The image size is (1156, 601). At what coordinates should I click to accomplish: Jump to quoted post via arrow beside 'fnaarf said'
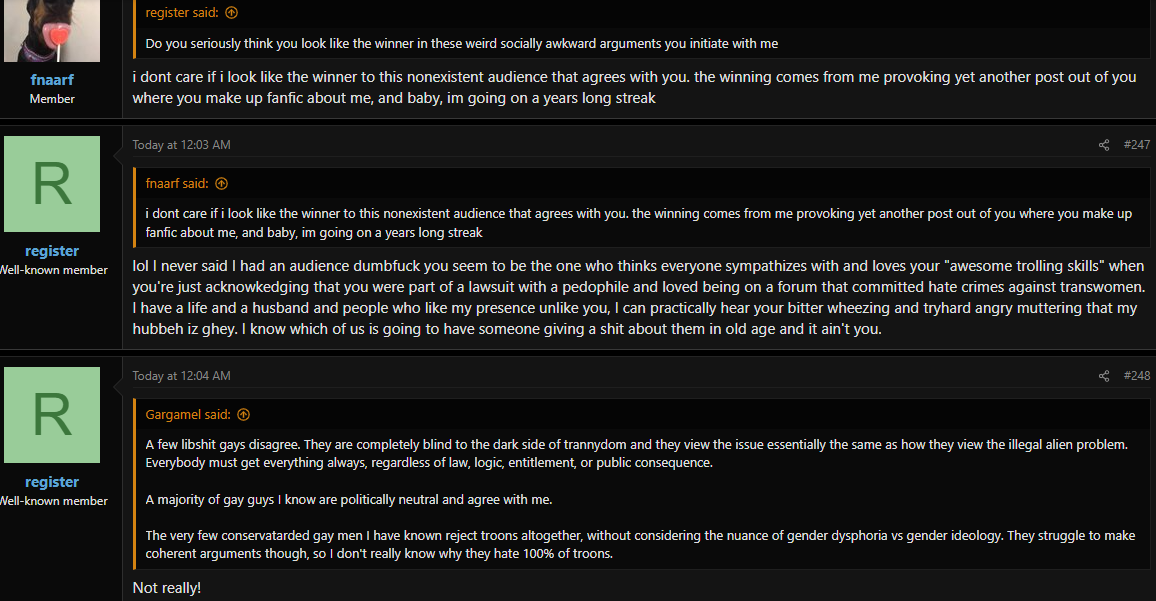click(x=221, y=184)
